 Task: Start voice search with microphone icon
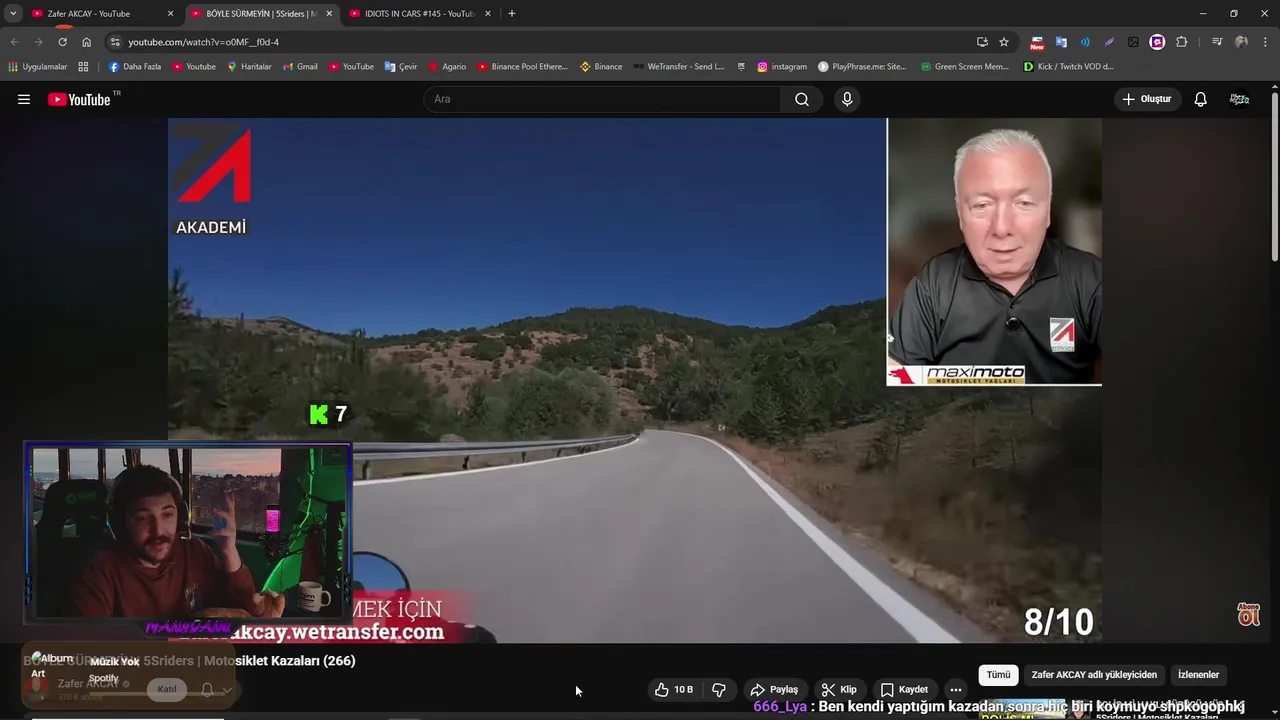tap(847, 99)
